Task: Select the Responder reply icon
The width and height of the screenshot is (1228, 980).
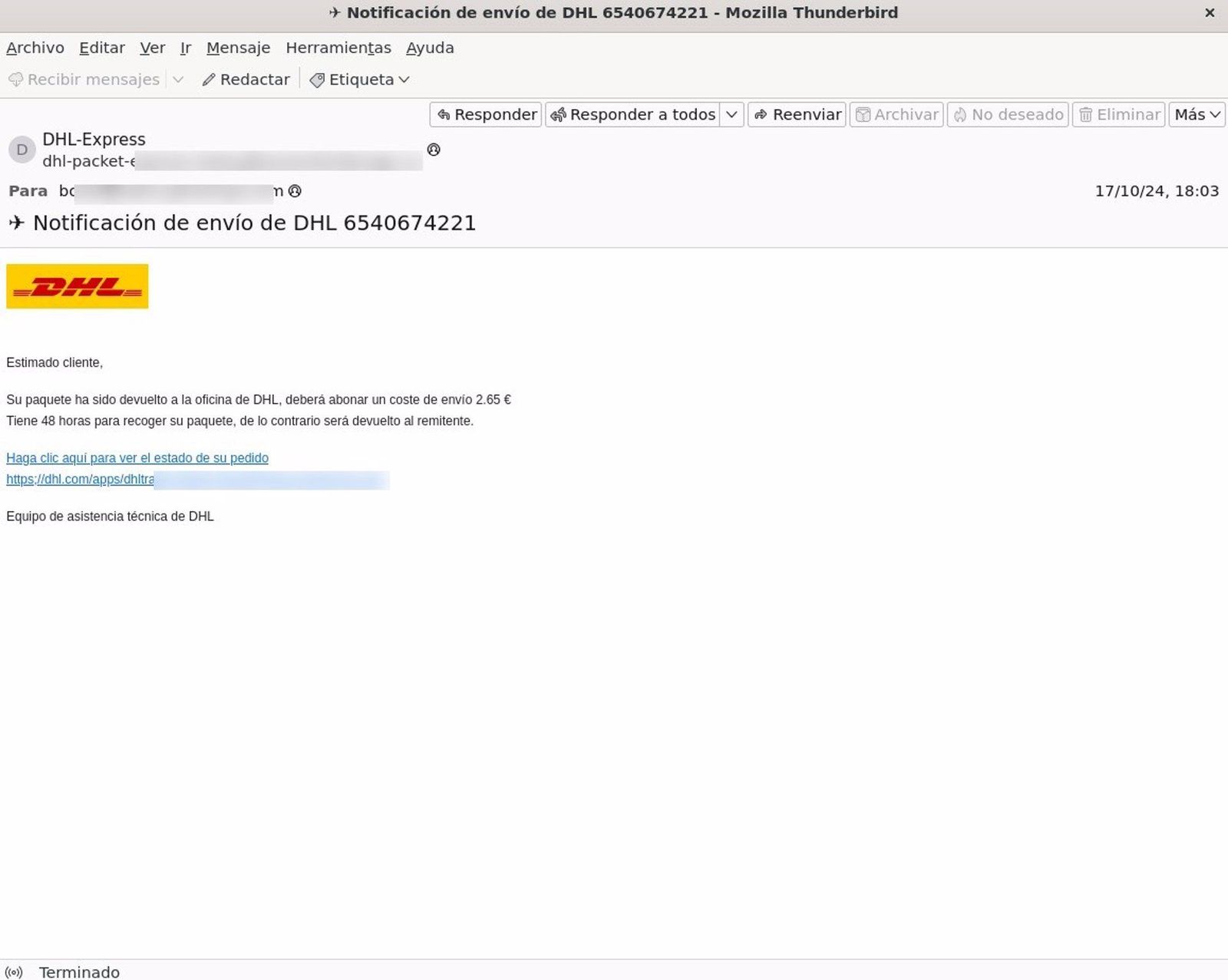Action: click(x=445, y=114)
